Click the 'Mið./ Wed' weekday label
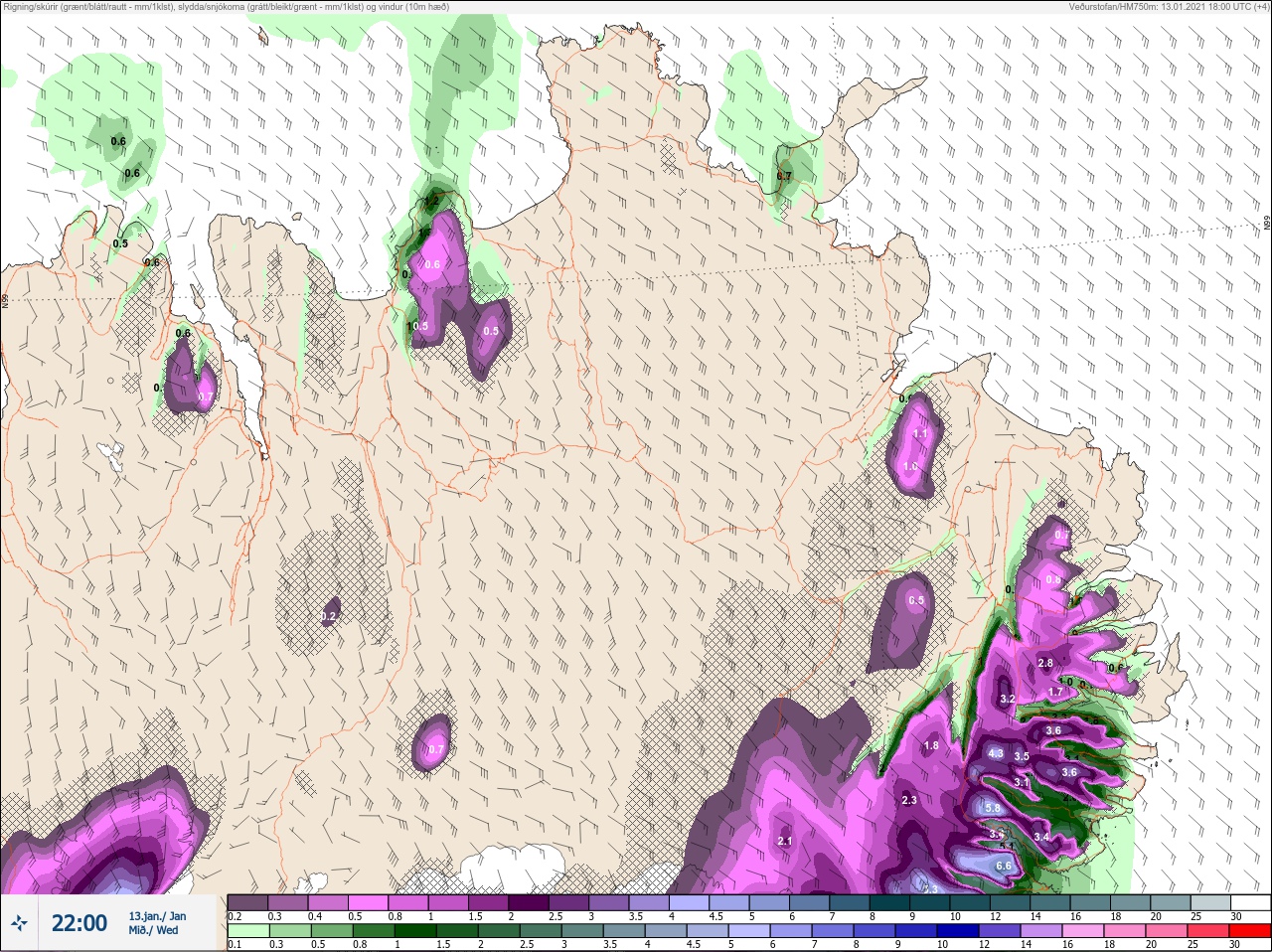Viewport: 1272px width, 952px height. 154,930
